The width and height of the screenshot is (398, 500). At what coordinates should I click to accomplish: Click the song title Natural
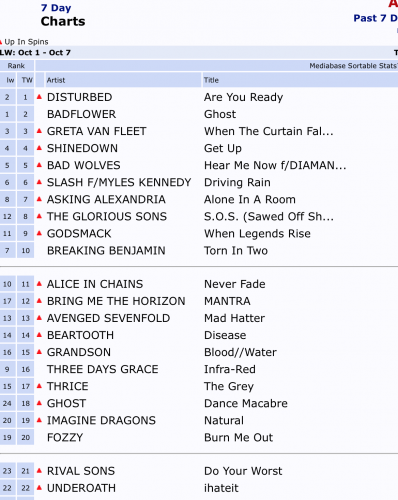224,420
